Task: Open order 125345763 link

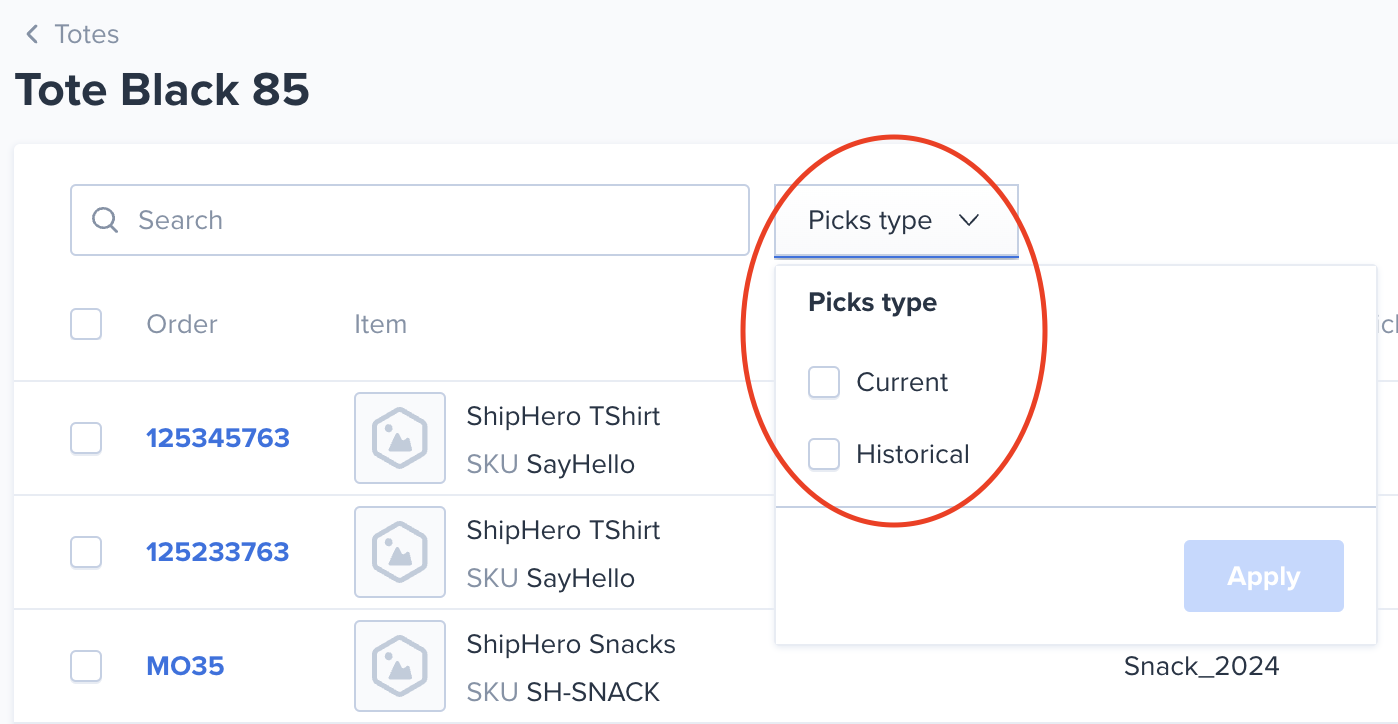Action: coord(218,438)
